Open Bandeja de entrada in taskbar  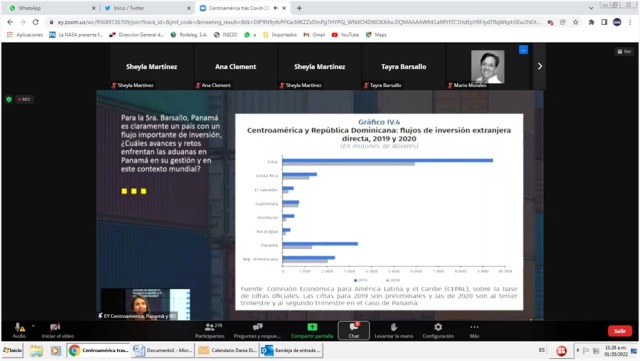tap(291, 350)
